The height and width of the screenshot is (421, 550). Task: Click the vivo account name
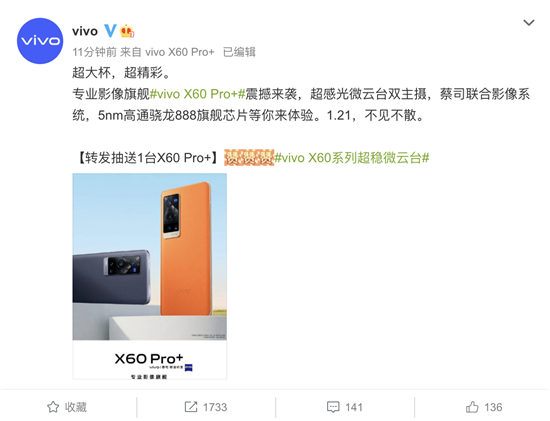click(85, 31)
